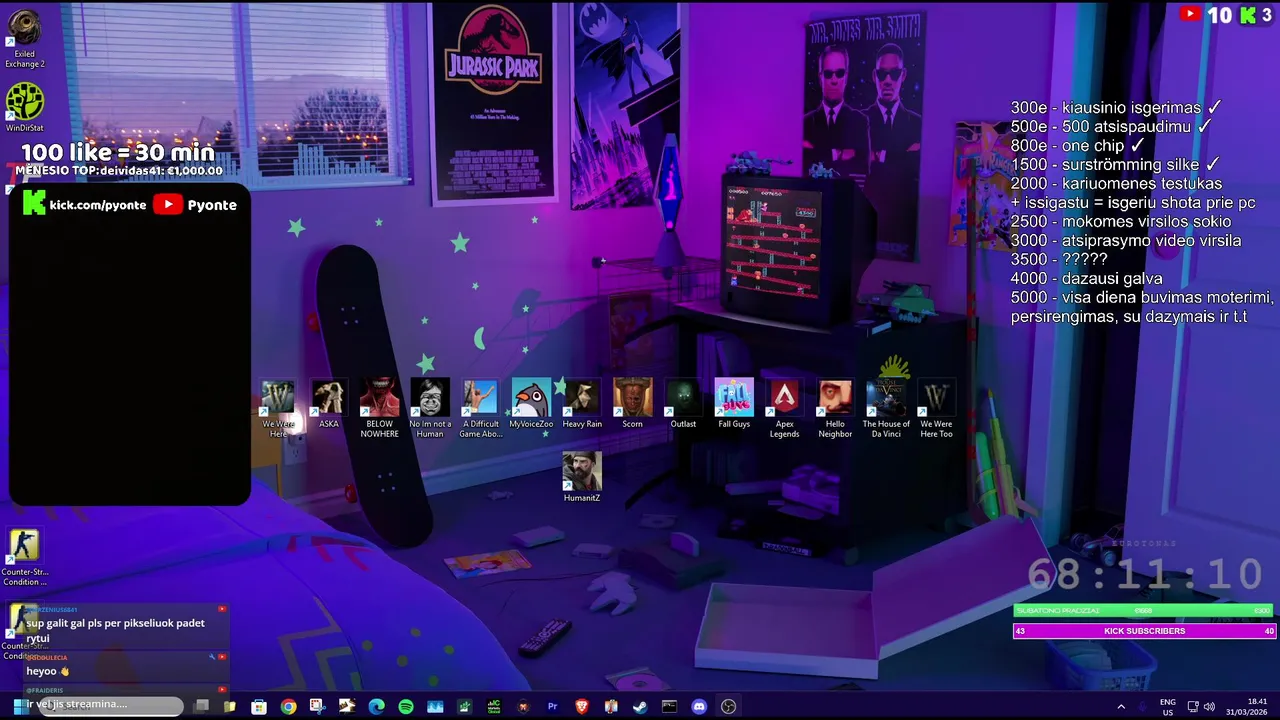The width and height of the screenshot is (1280, 720).
Task: Open the Snipping Tool taskbar icon
Action: coord(318,707)
